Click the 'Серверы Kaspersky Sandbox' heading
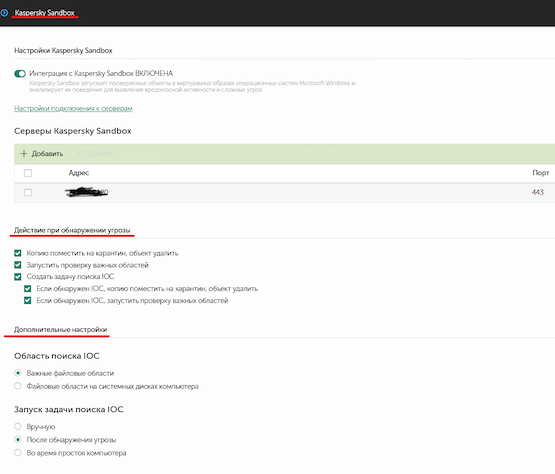 [x=73, y=131]
